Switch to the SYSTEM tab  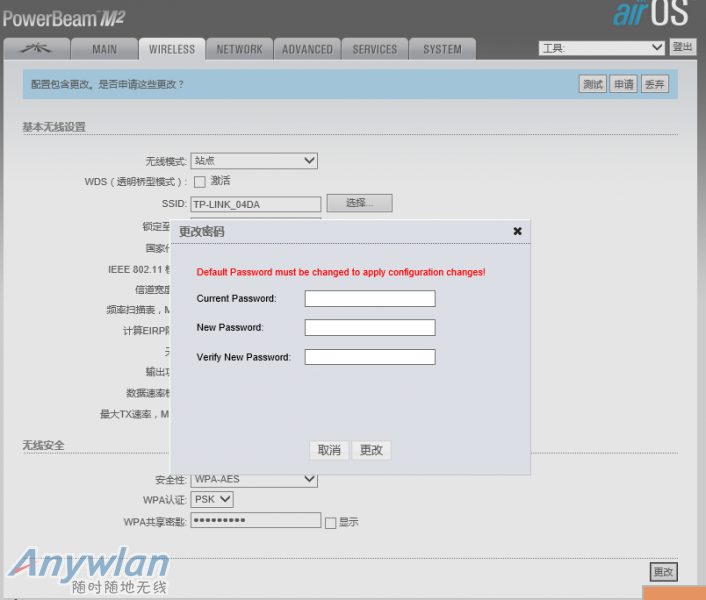[x=442, y=49]
